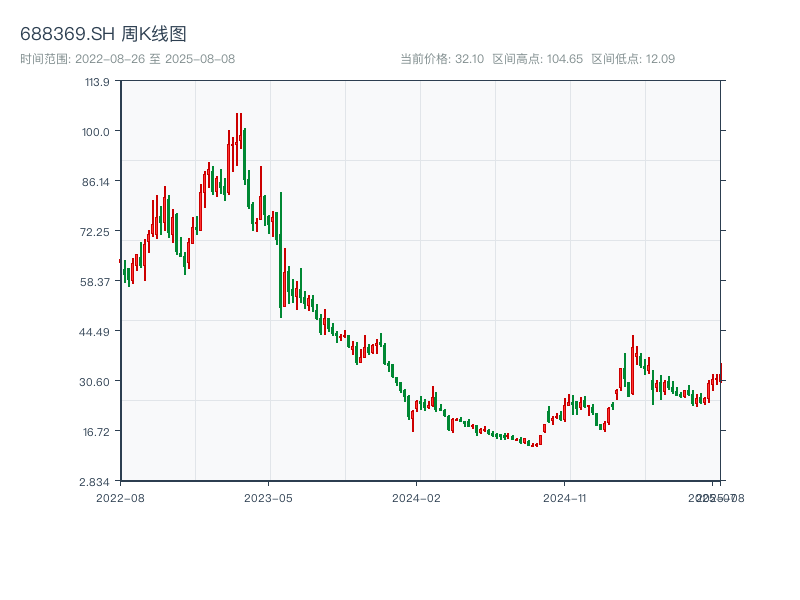Click y-axis label 72.25
This screenshot has height=600, width=800.
(x=94, y=232)
